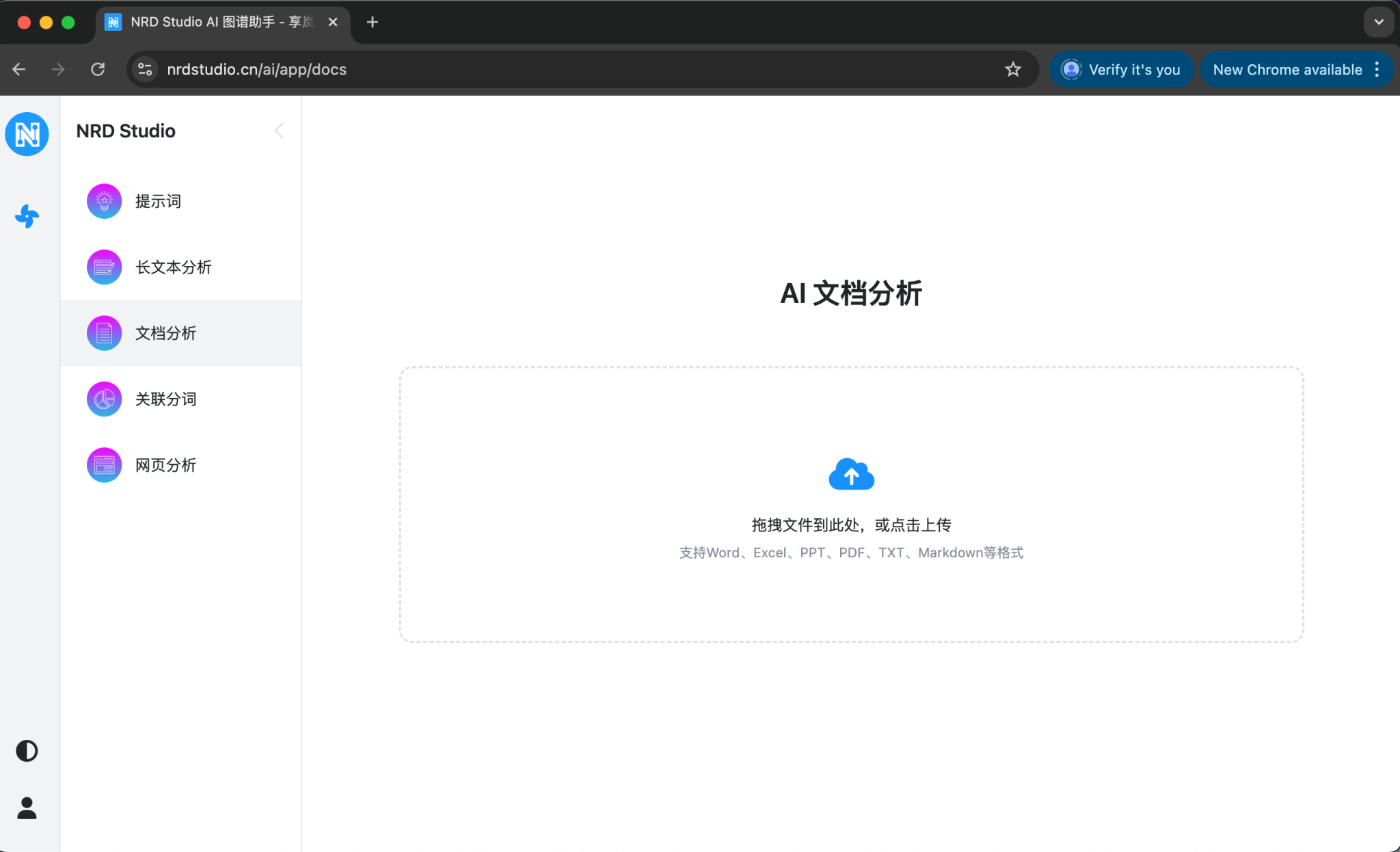Image resolution: width=1400 pixels, height=852 pixels.
Task: Open the pinwheel AI apps icon
Action: click(x=27, y=216)
